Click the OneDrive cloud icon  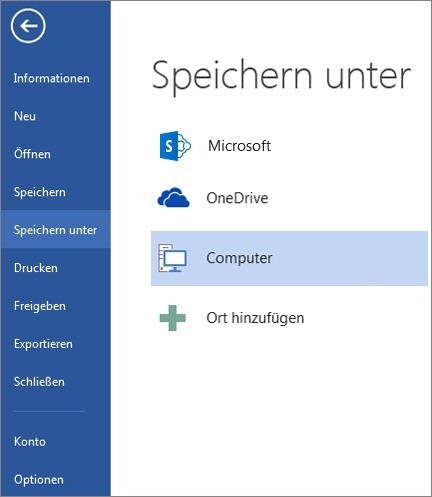coord(173,197)
